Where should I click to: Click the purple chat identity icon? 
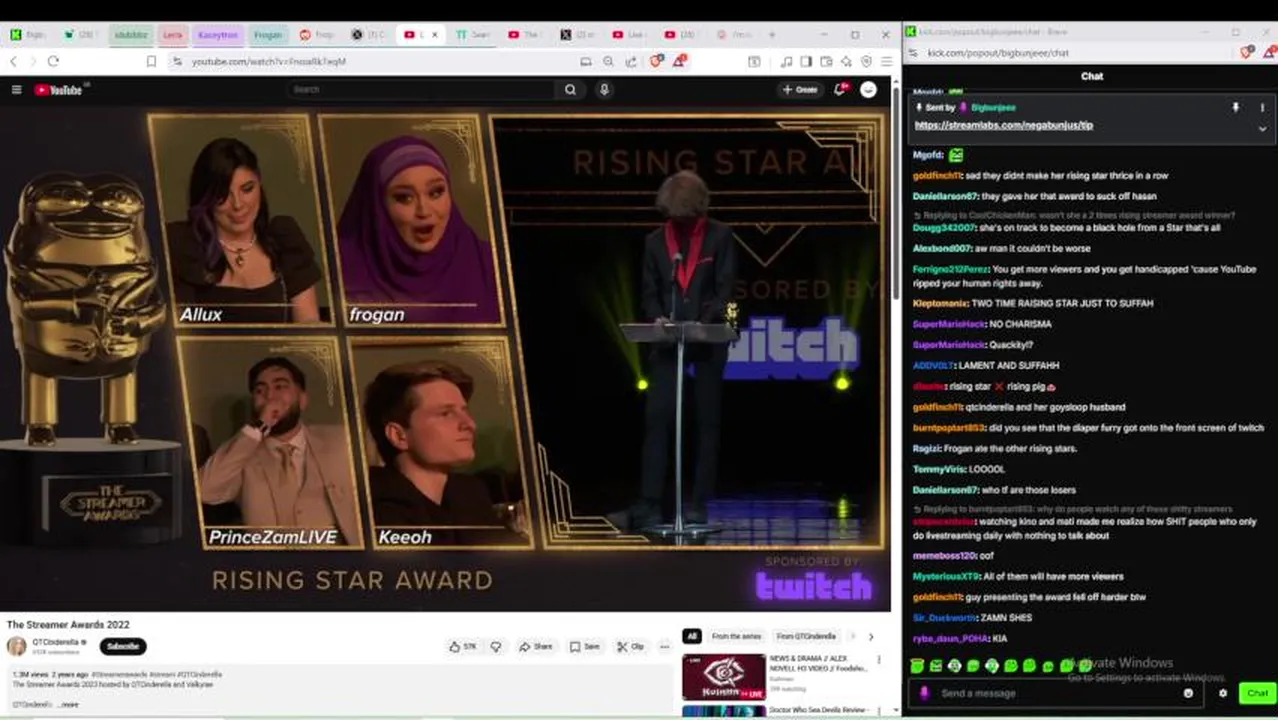pyautogui.click(x=924, y=693)
